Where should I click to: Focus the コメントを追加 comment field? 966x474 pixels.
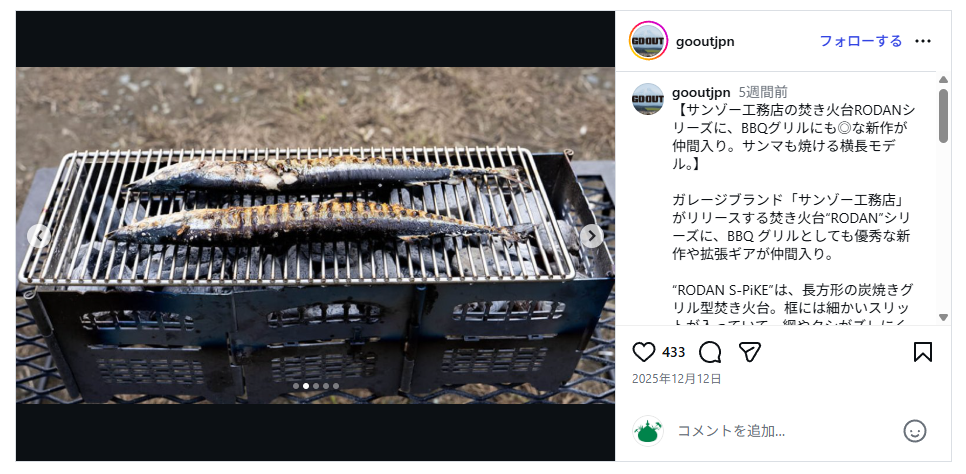(780, 431)
